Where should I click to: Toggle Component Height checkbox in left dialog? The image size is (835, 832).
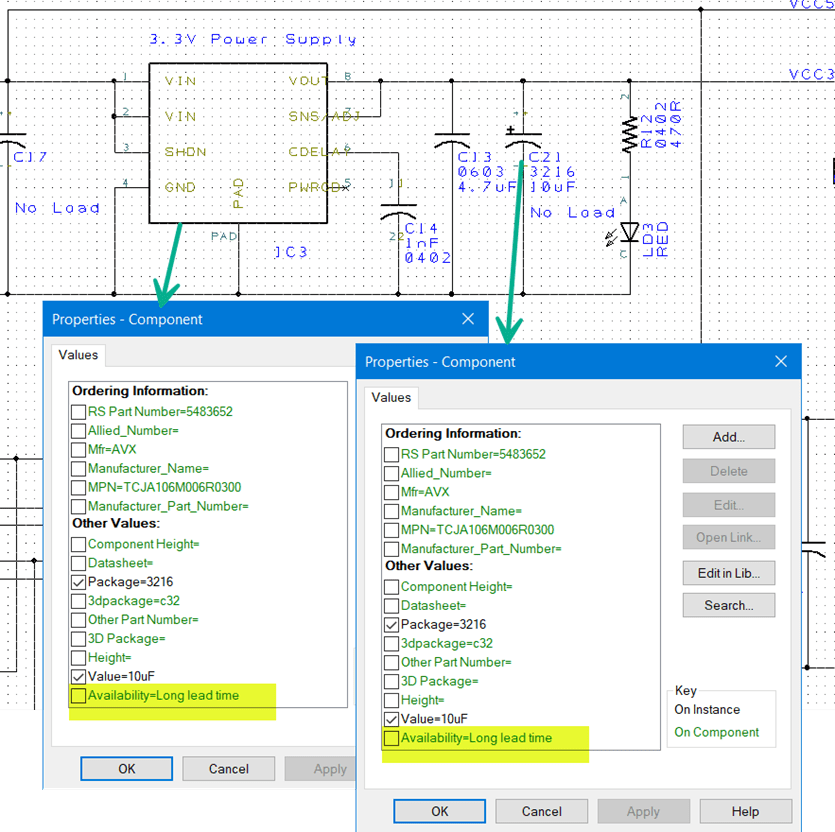pos(78,544)
